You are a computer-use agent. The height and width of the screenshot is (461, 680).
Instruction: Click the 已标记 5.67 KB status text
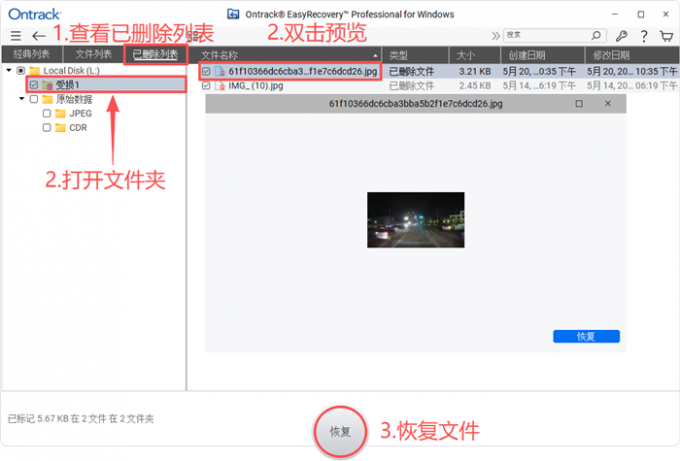(81, 419)
